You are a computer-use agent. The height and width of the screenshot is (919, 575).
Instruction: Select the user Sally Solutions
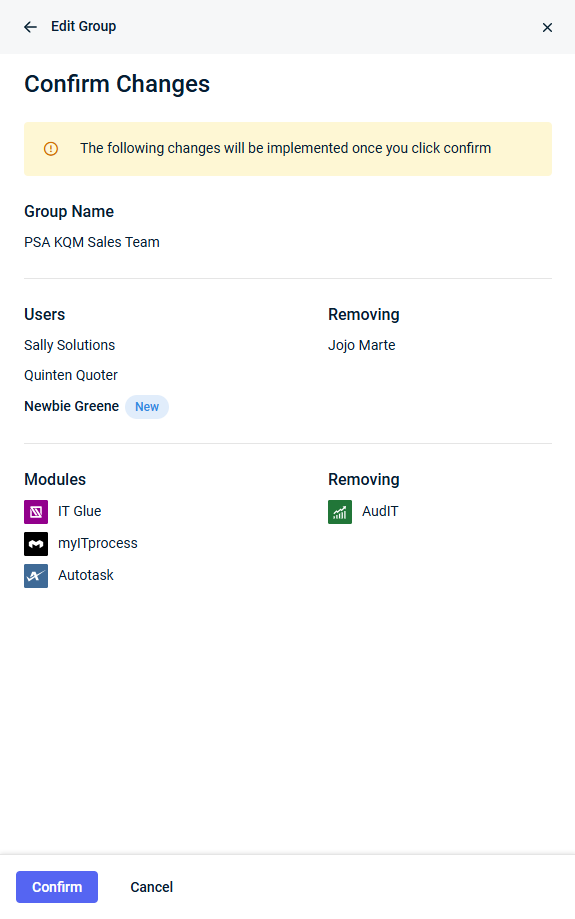point(69,345)
